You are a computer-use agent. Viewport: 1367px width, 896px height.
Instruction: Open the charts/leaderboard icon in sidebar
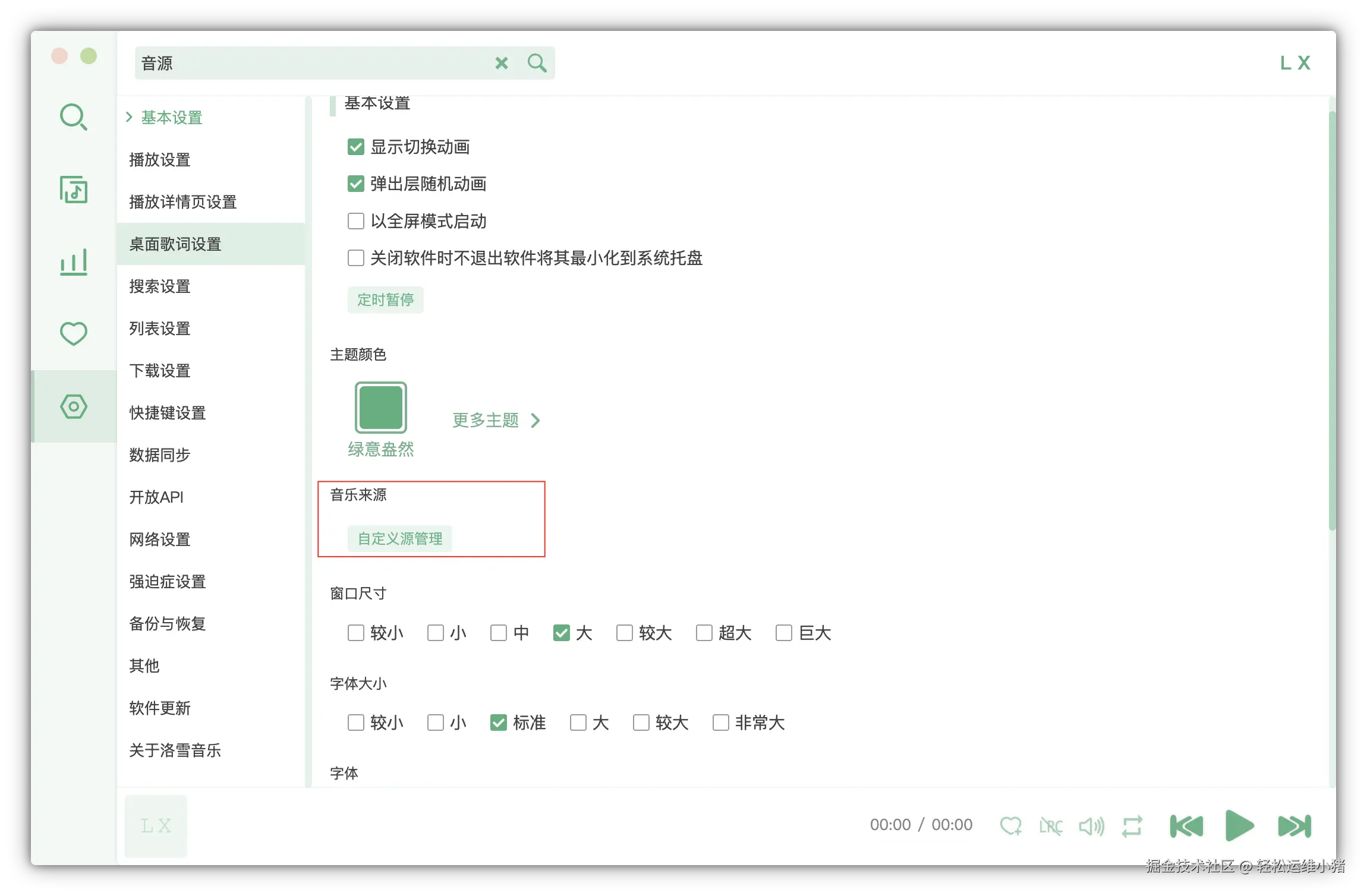tap(73, 261)
